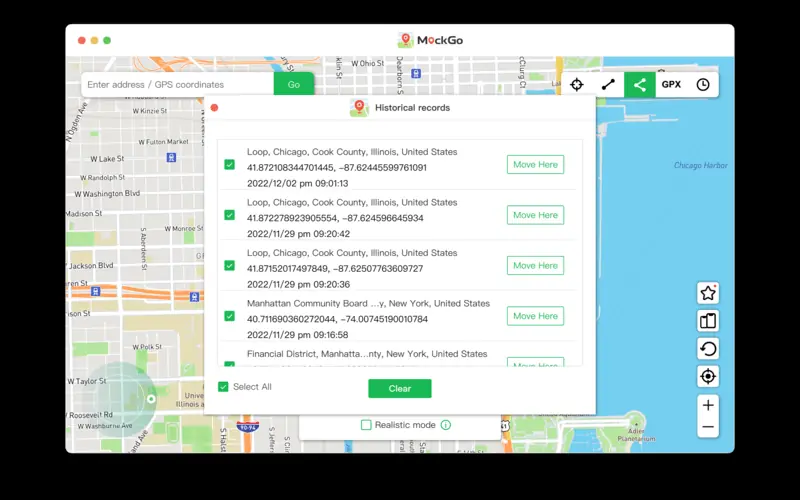800x500 pixels.
Task: Move Here for 2022/12/02 record
Action: point(535,165)
